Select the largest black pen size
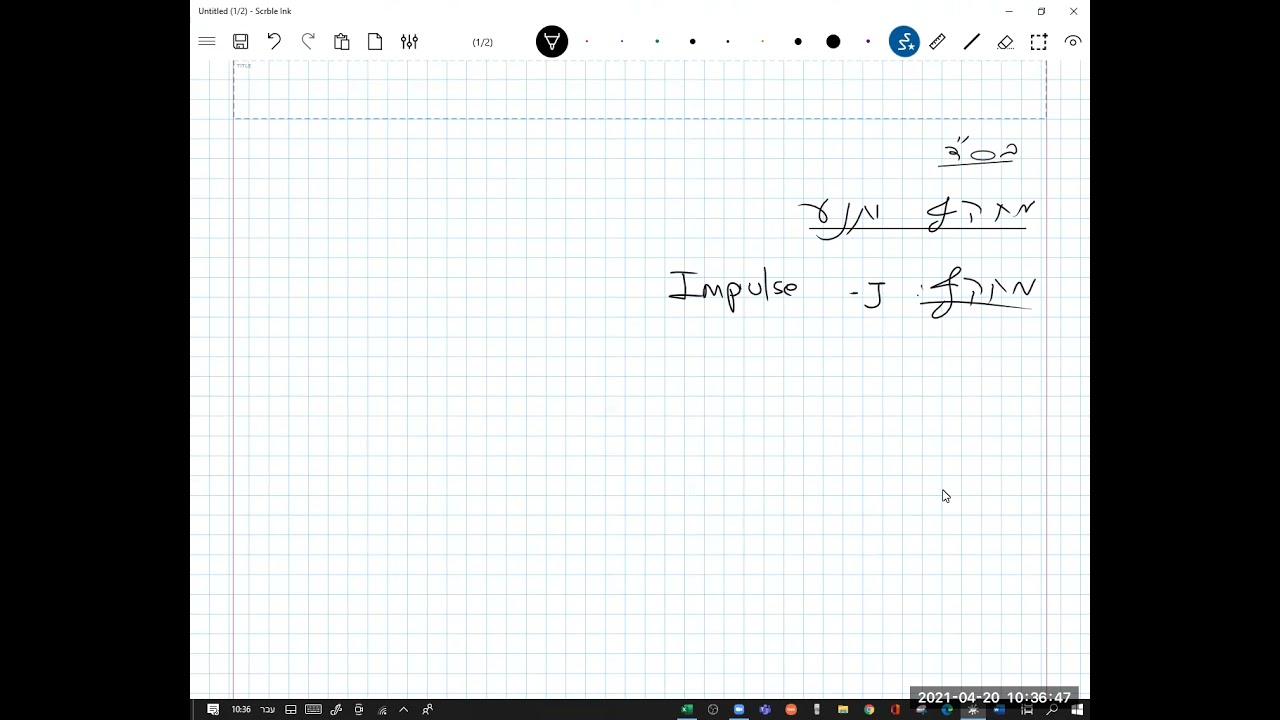Viewport: 1280px width, 720px height. coord(833,42)
